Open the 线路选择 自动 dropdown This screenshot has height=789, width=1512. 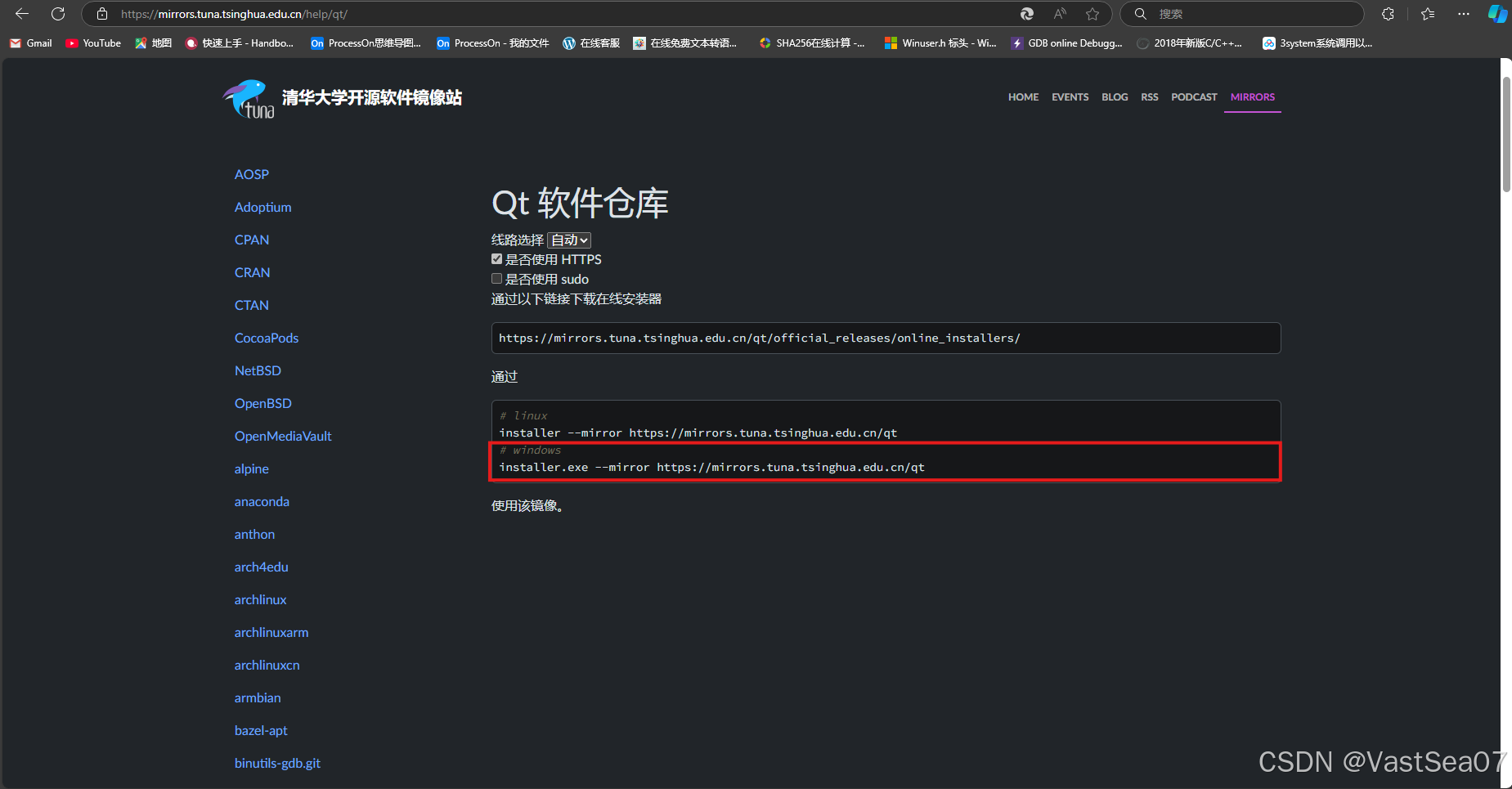click(x=569, y=240)
